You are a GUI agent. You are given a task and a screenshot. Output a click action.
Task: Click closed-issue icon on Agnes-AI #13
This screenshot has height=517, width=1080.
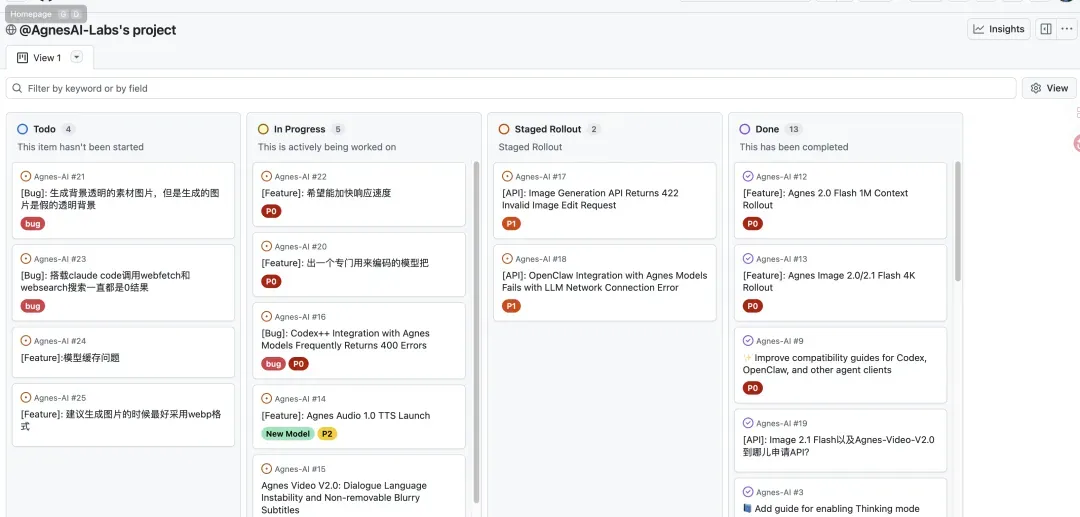pyautogui.click(x=748, y=259)
